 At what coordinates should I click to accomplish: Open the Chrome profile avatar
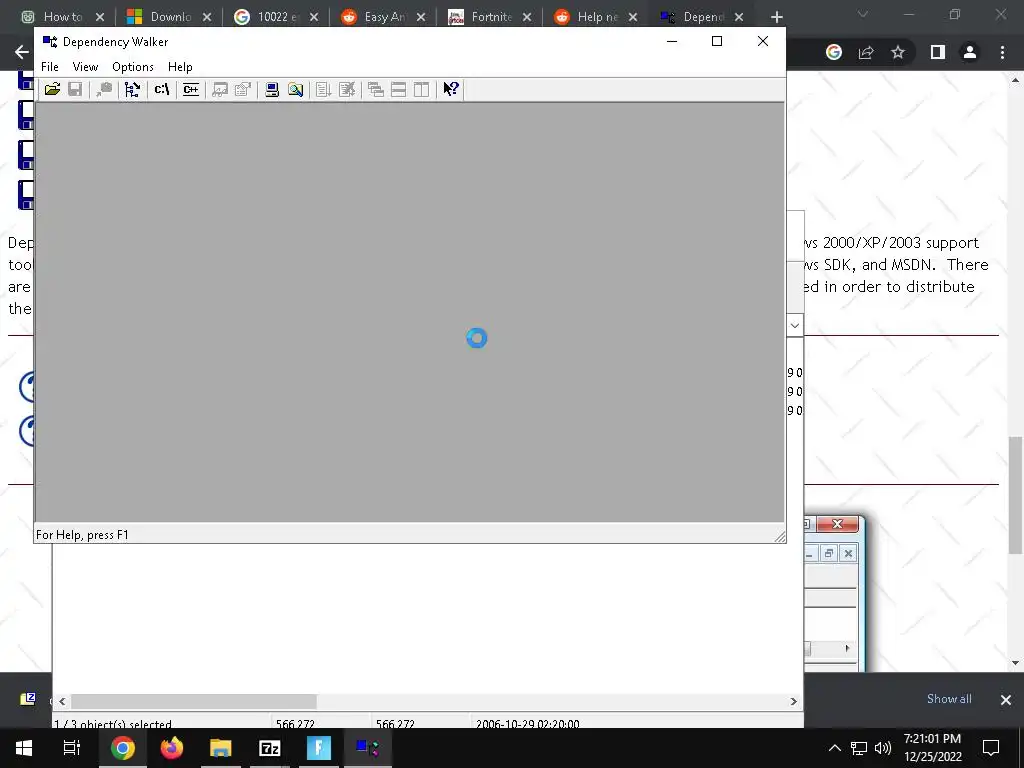[x=970, y=52]
